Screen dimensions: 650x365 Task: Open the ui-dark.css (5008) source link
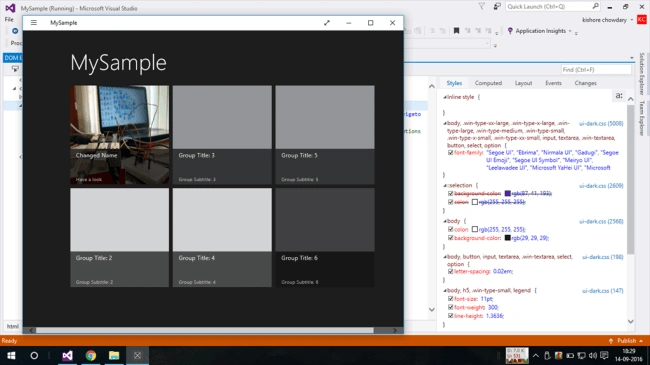point(601,124)
